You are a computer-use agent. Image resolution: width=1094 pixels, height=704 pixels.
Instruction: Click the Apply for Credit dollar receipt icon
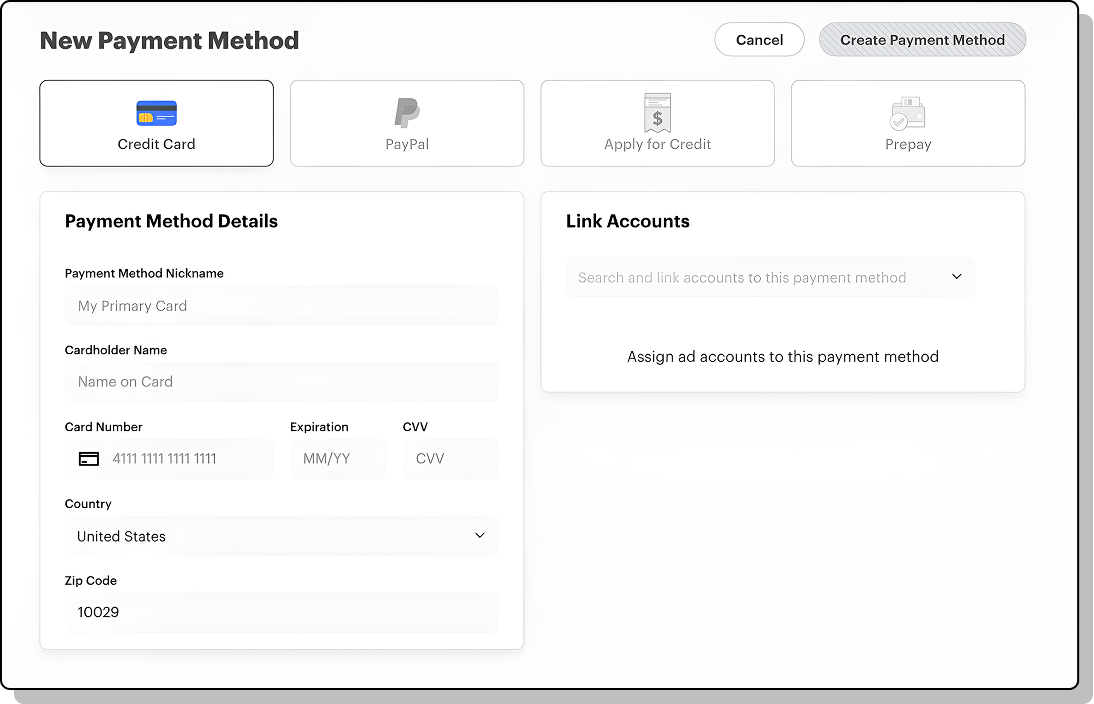tap(657, 112)
